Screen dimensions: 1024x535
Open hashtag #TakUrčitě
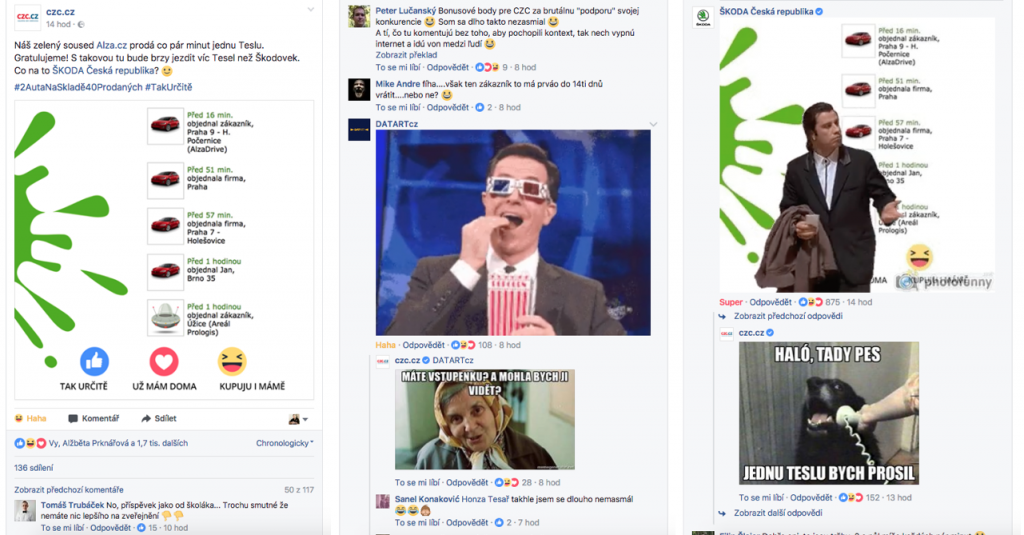coord(168,87)
